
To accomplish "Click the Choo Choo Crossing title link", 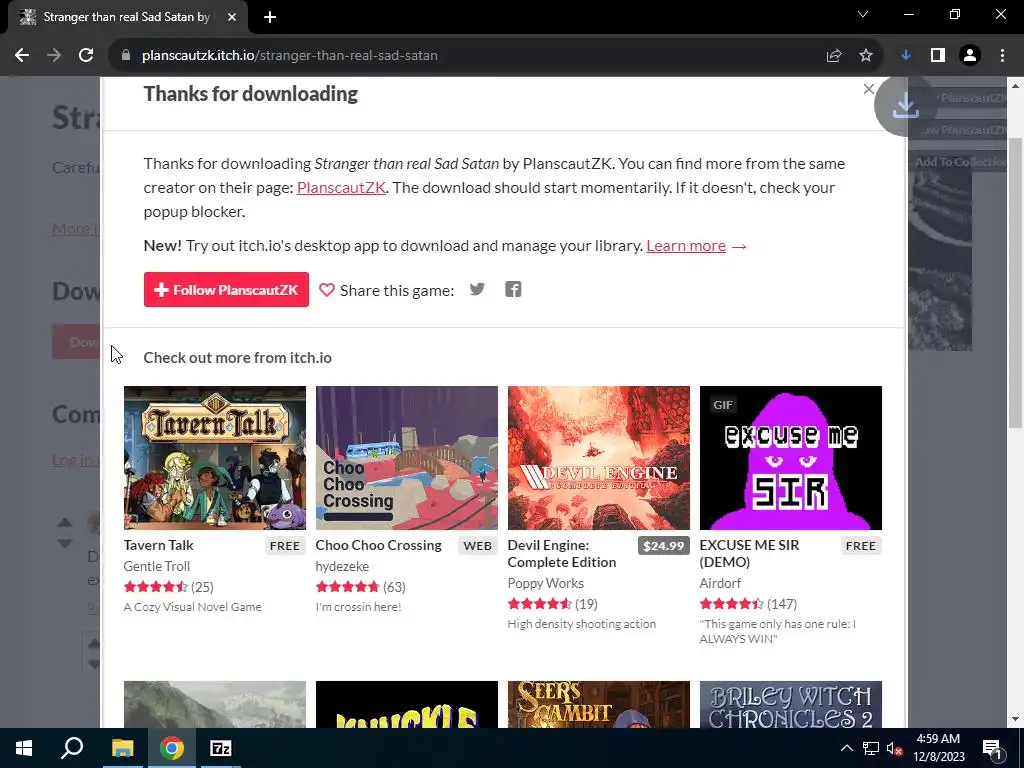I will pyautogui.click(x=379, y=545).
